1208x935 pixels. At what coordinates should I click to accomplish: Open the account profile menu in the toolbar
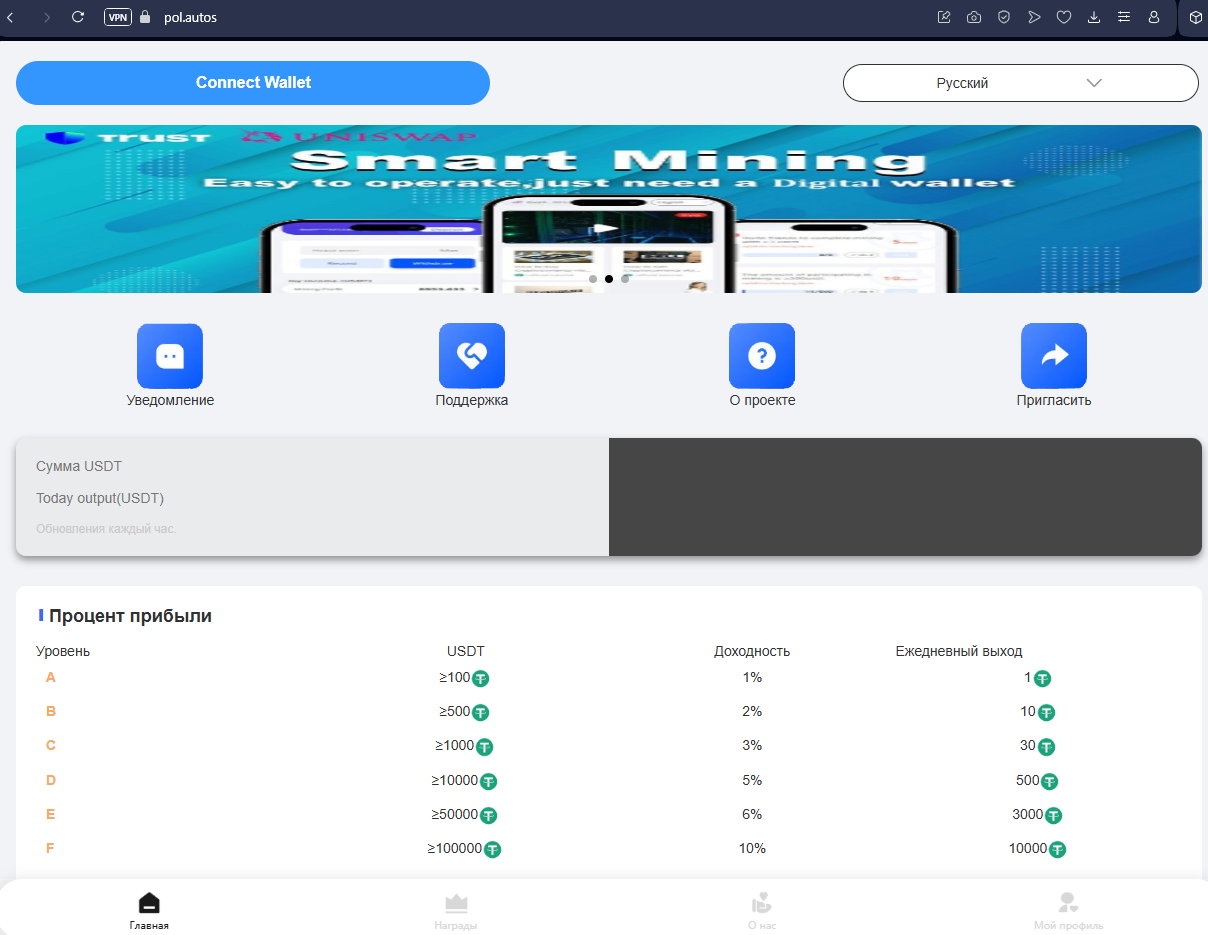1154,17
